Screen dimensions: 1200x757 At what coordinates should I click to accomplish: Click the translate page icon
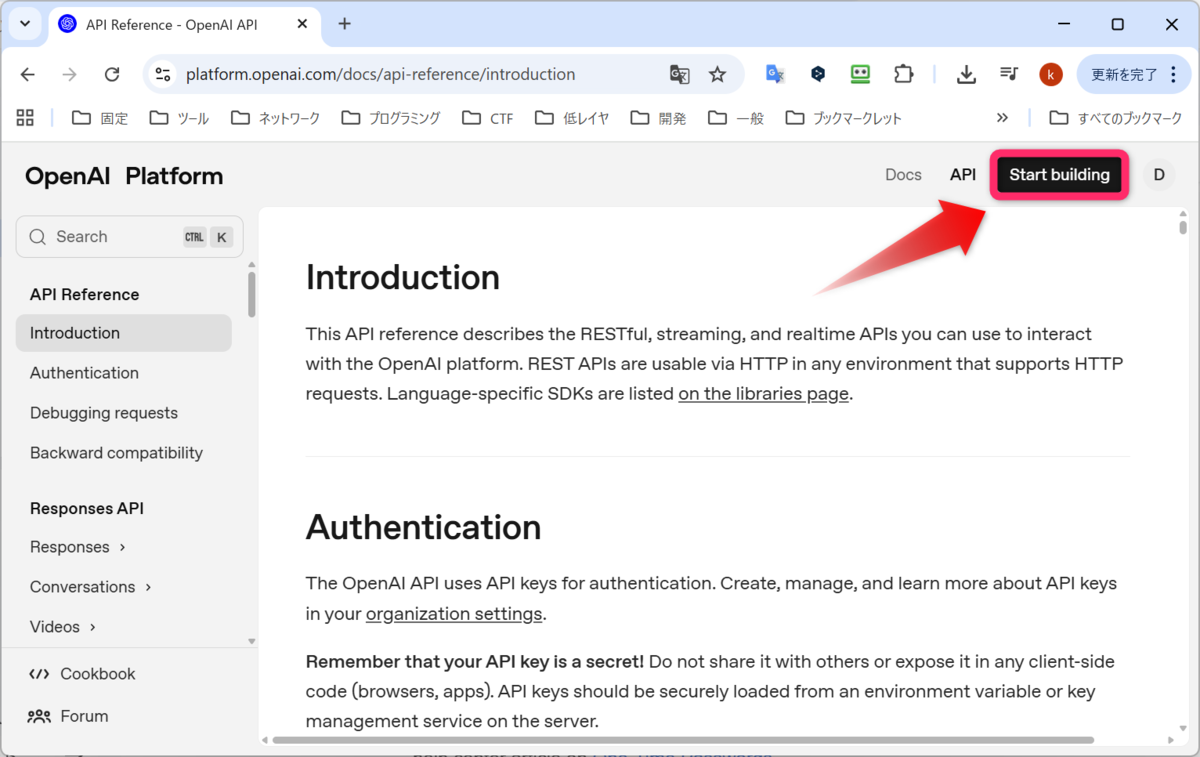click(x=679, y=74)
